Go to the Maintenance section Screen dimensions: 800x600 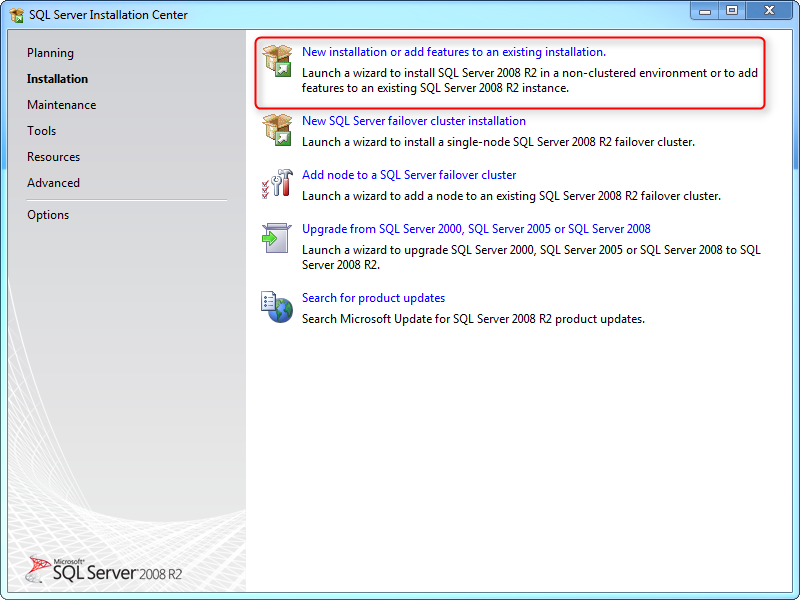click(x=62, y=105)
